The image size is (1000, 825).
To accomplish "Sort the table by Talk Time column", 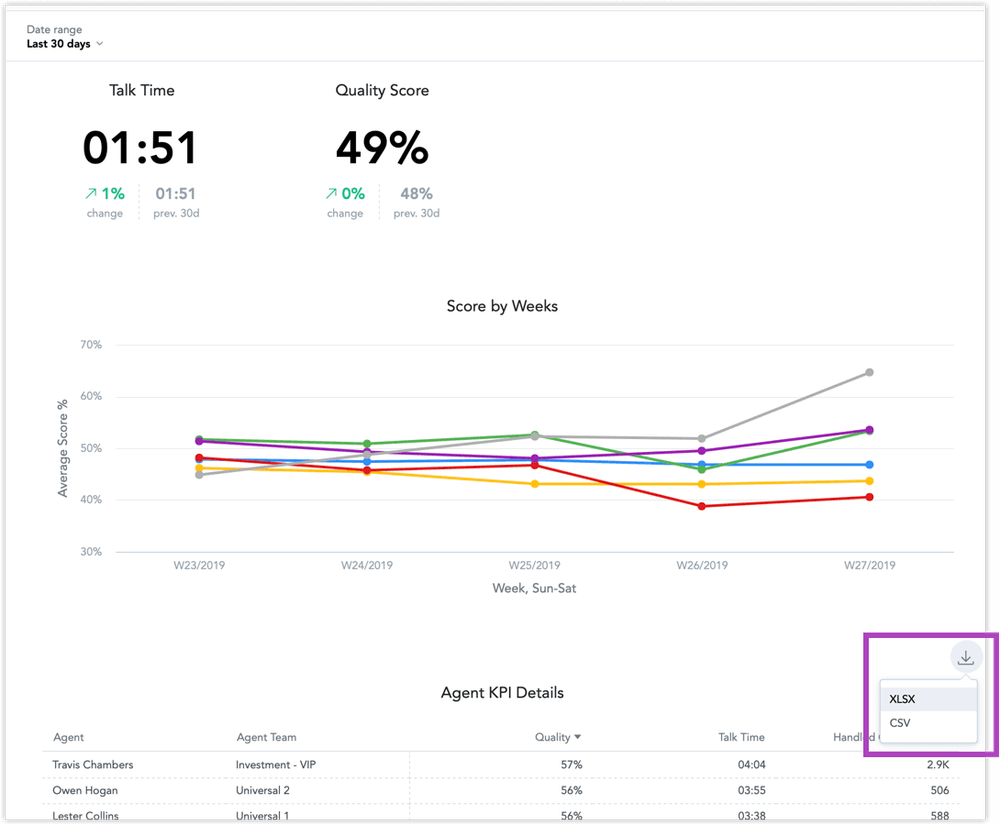I will click(741, 737).
